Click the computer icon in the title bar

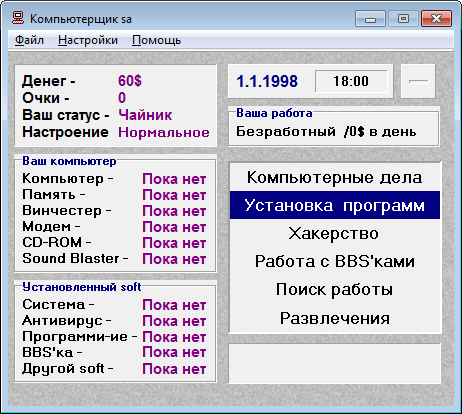click(18, 18)
